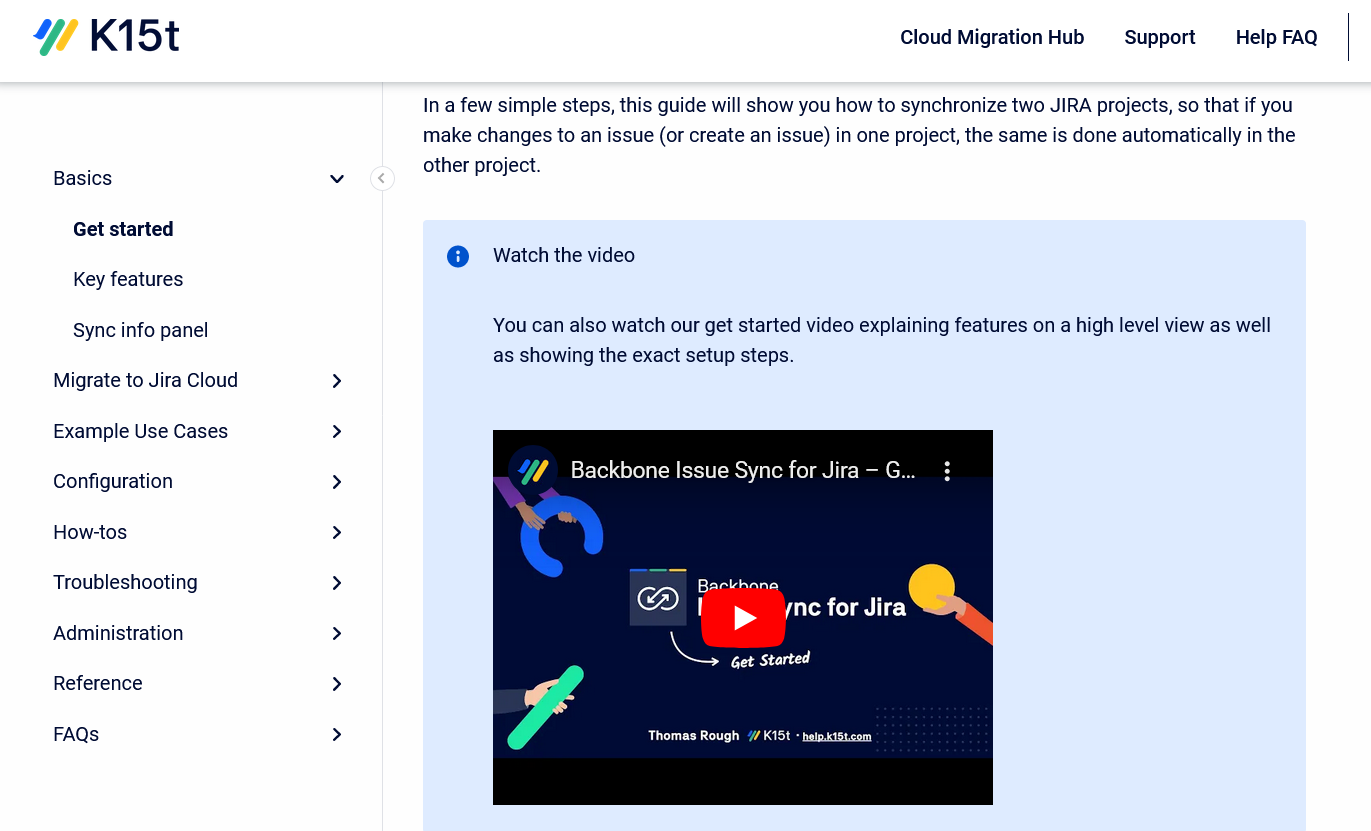Click the Get started item currently highlighted
This screenshot has width=1371, height=831.
pos(123,229)
